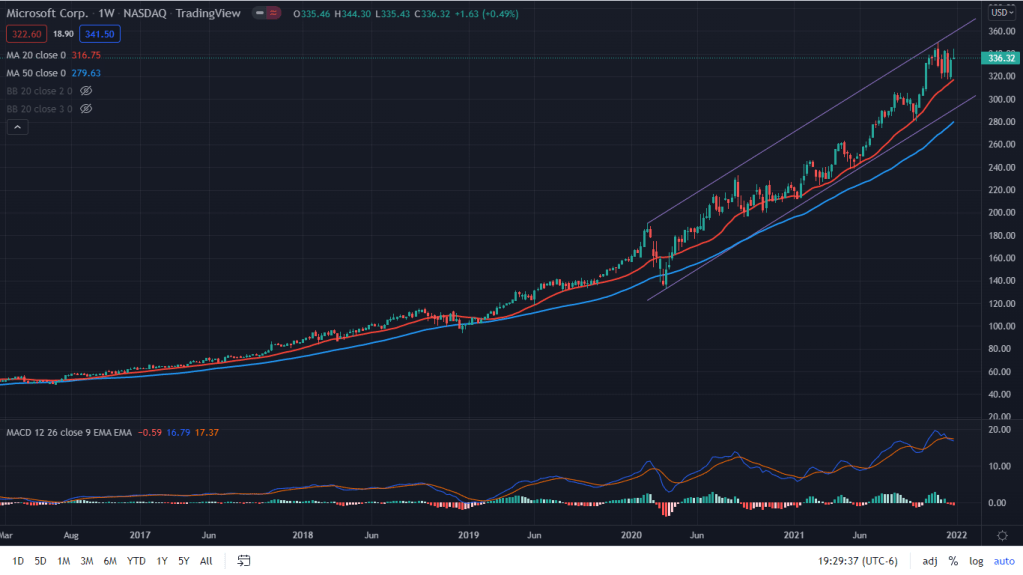This screenshot has height=575, width=1023.
Task: Switch to the YTD time range
Action: (137, 561)
